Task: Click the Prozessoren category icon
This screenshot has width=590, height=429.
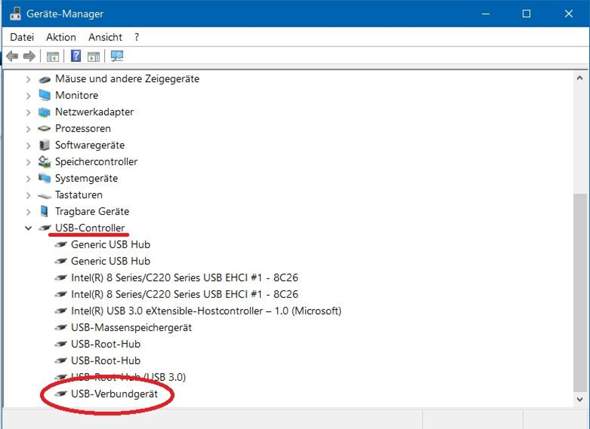Action: 44,128
